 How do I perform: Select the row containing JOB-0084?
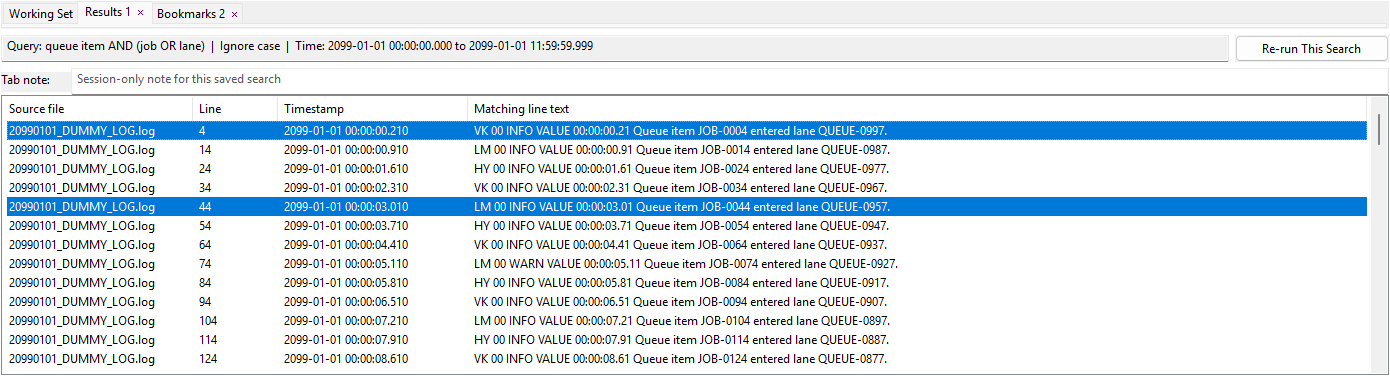click(686, 283)
